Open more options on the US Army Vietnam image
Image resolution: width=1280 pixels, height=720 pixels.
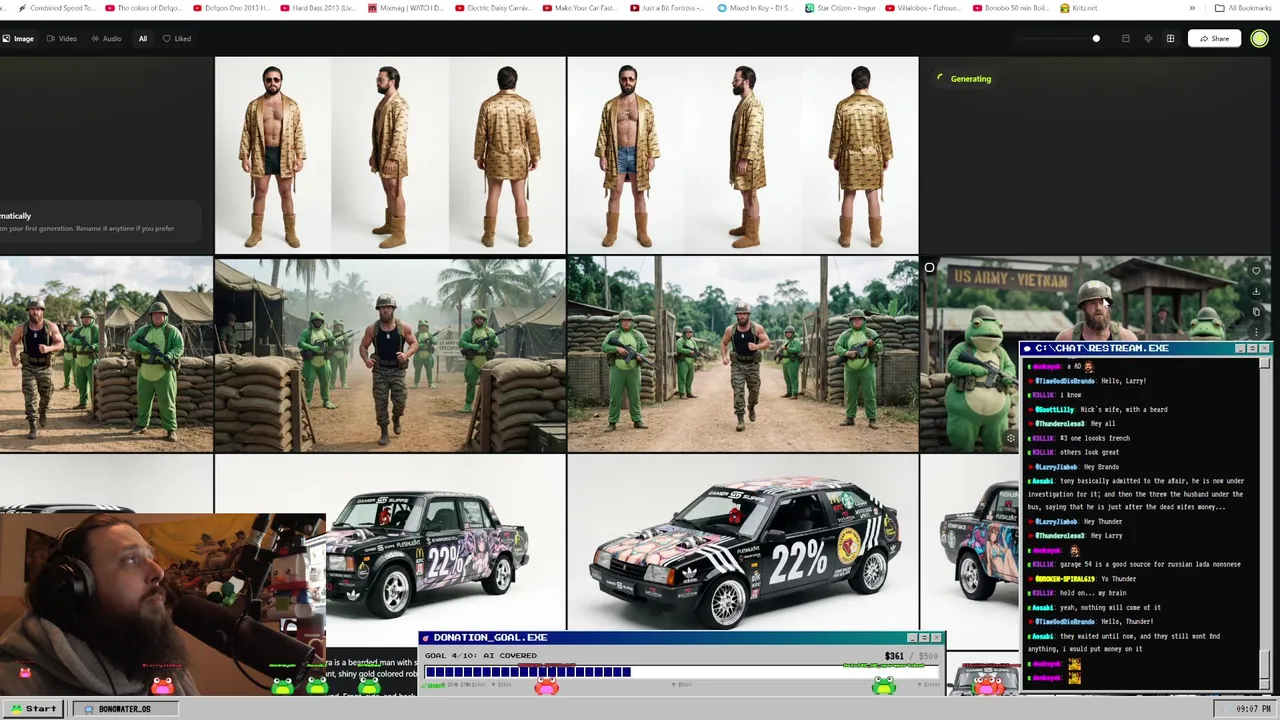click(x=1256, y=331)
